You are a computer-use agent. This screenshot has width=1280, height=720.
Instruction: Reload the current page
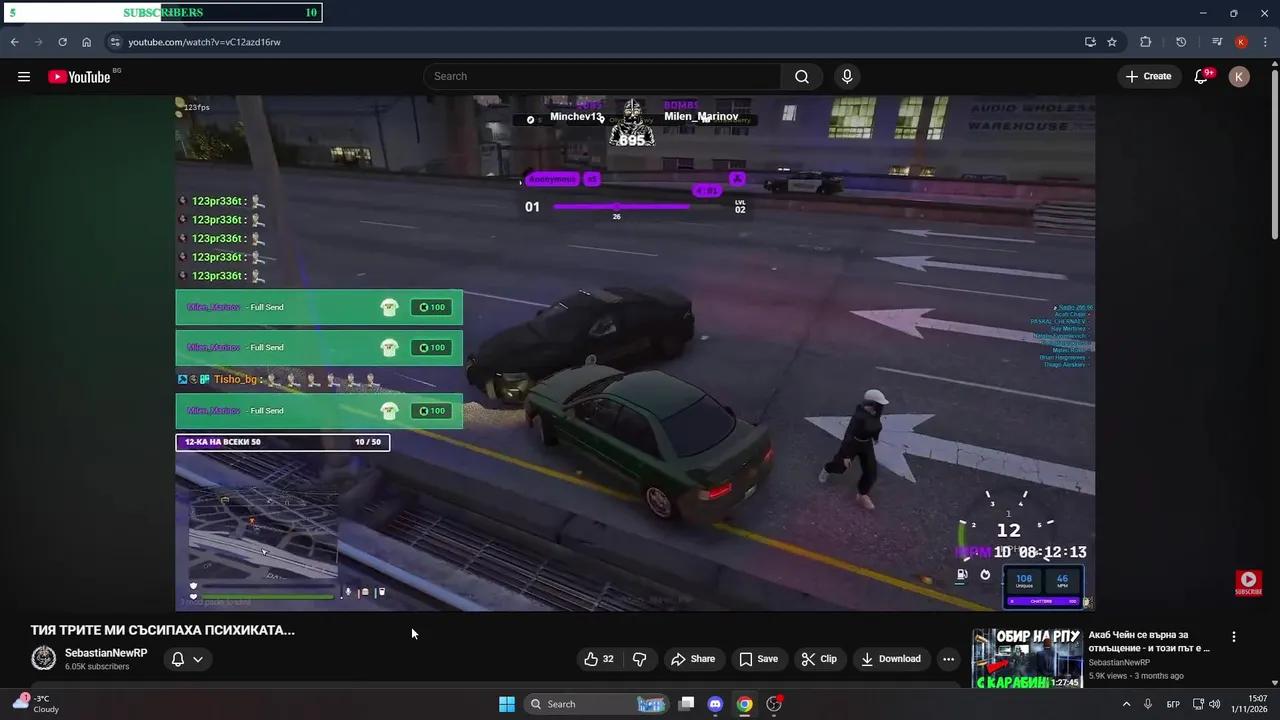tap(62, 42)
